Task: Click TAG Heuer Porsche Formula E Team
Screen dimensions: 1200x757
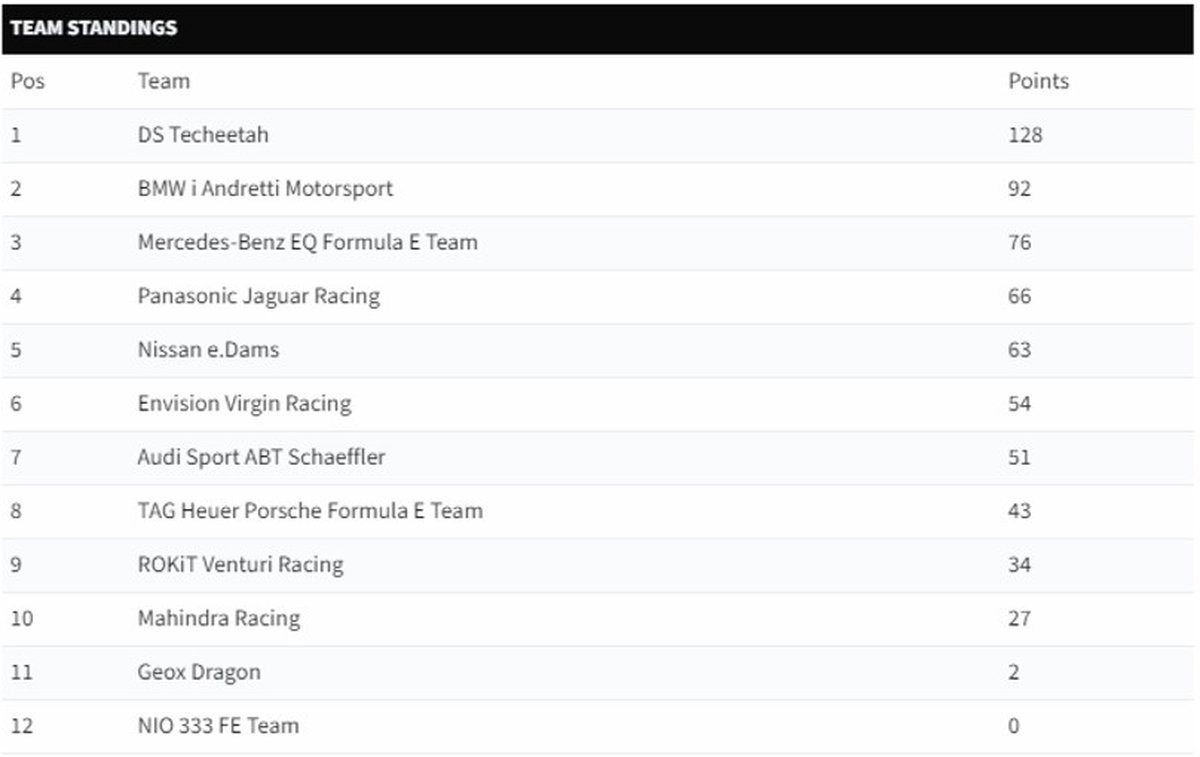Action: point(310,512)
